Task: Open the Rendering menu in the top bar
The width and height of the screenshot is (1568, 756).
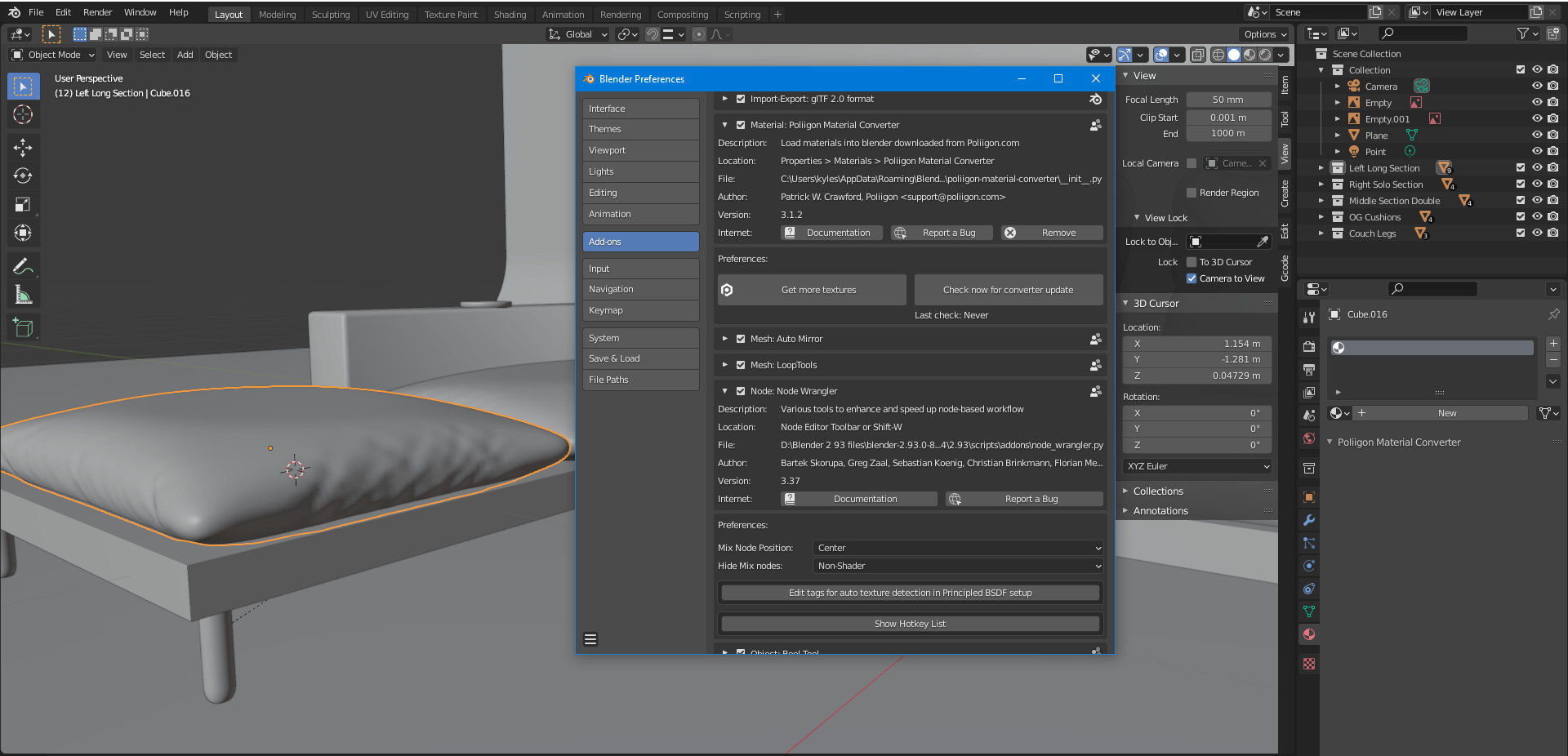Action: click(x=621, y=14)
